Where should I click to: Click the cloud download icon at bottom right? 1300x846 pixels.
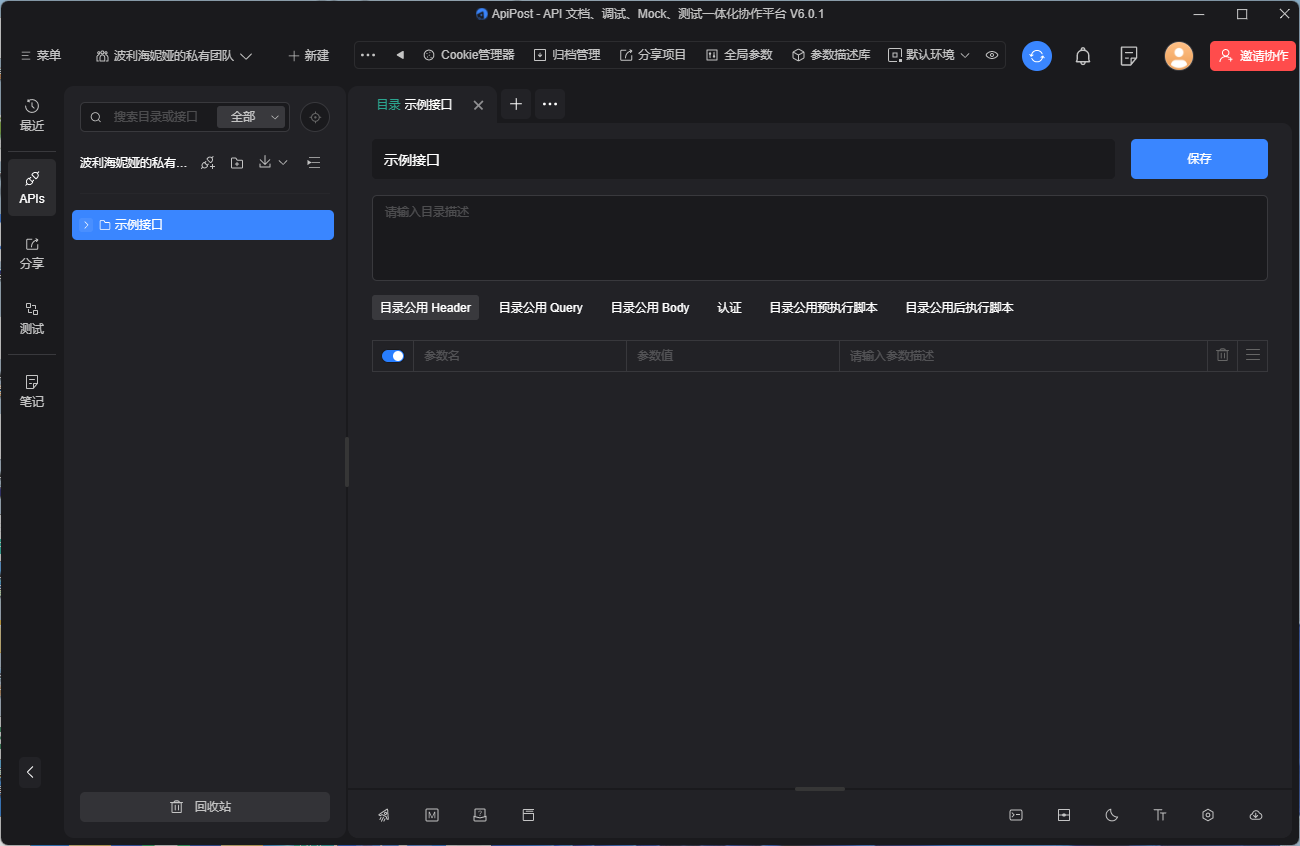(1256, 815)
